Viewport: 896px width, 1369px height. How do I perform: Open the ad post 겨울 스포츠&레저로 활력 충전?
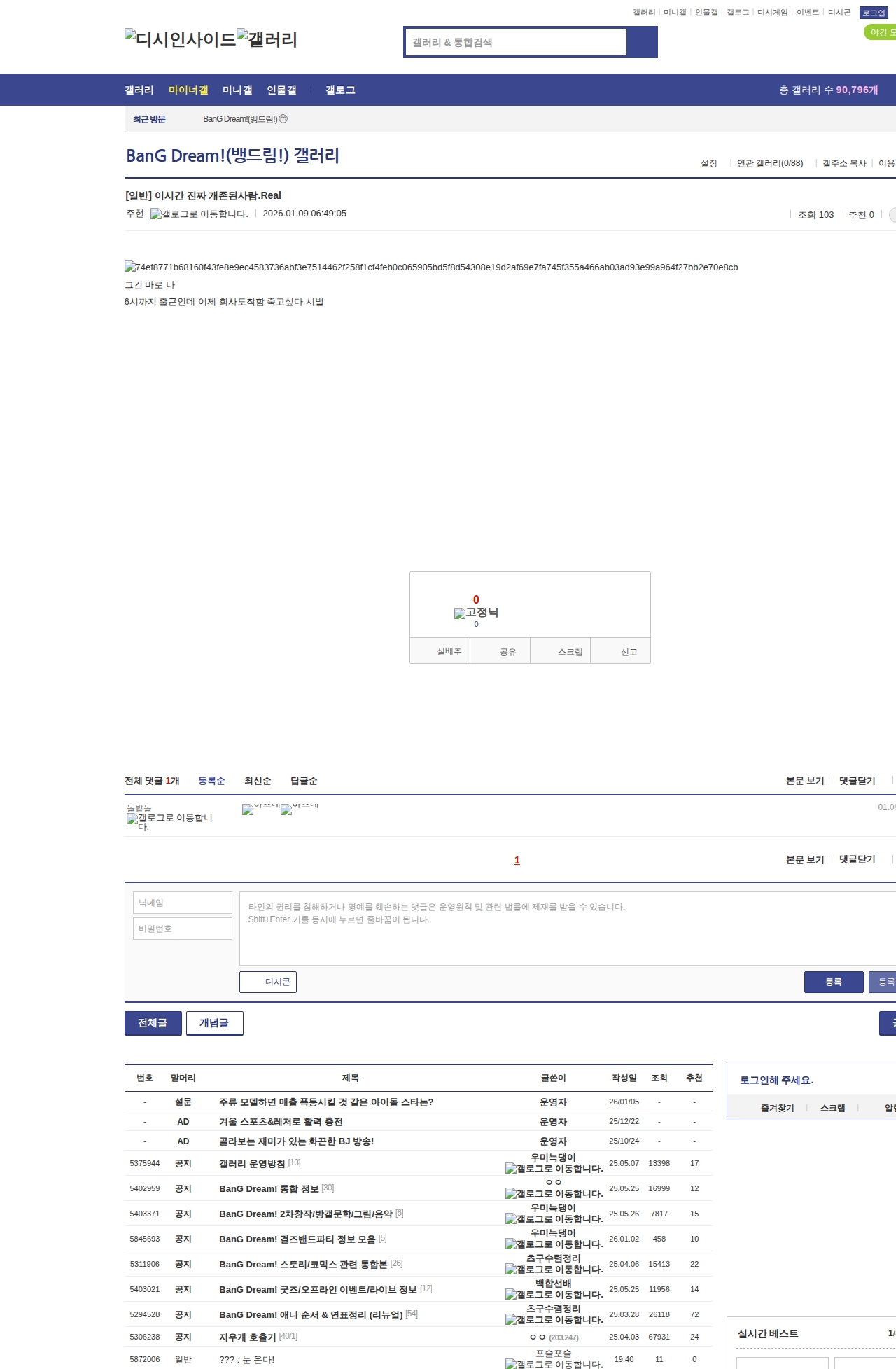coord(281,1121)
